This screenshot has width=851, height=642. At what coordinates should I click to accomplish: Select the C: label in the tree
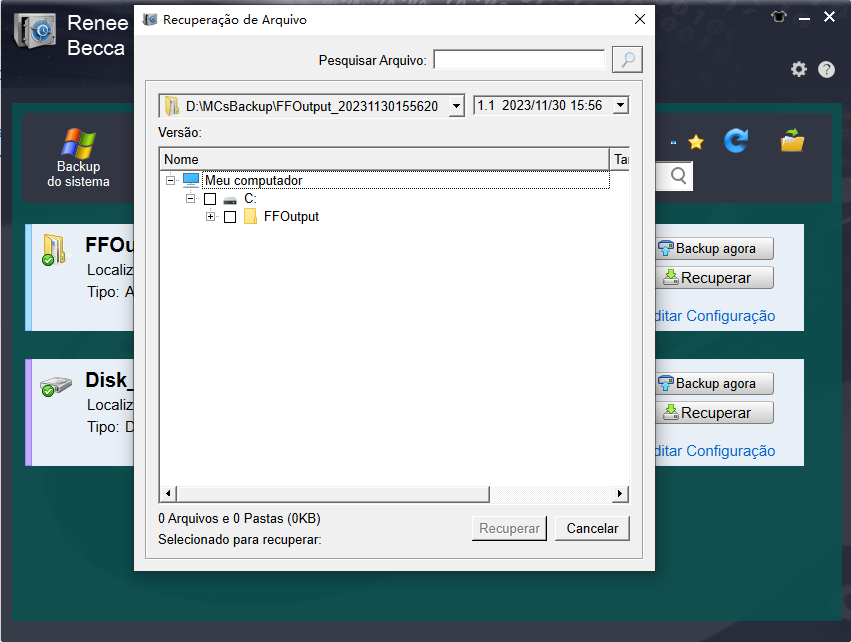click(250, 199)
